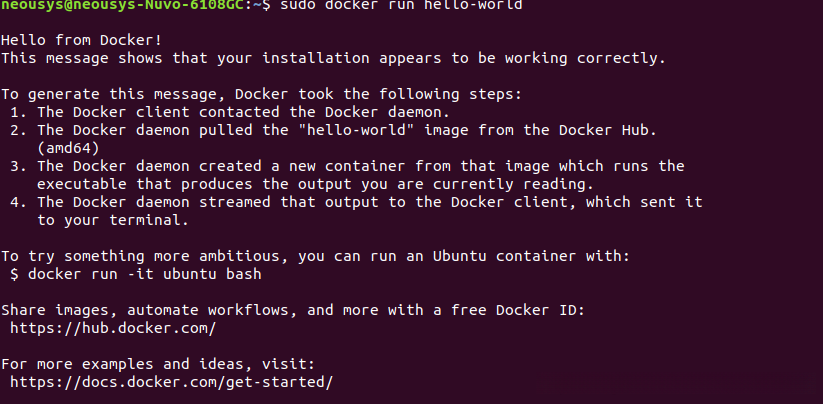The image size is (823, 404).
Task: Open the hub.docker.com link
Action: [113, 328]
